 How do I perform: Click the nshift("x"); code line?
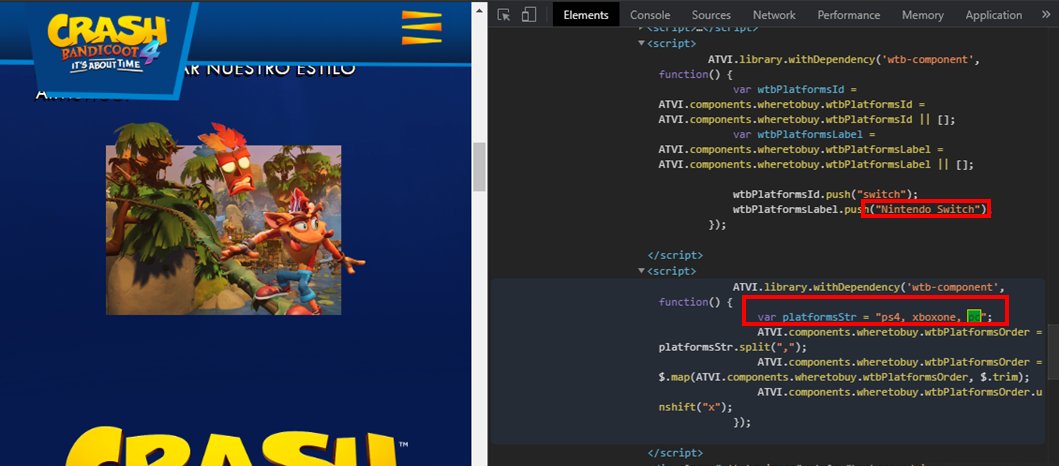point(696,407)
